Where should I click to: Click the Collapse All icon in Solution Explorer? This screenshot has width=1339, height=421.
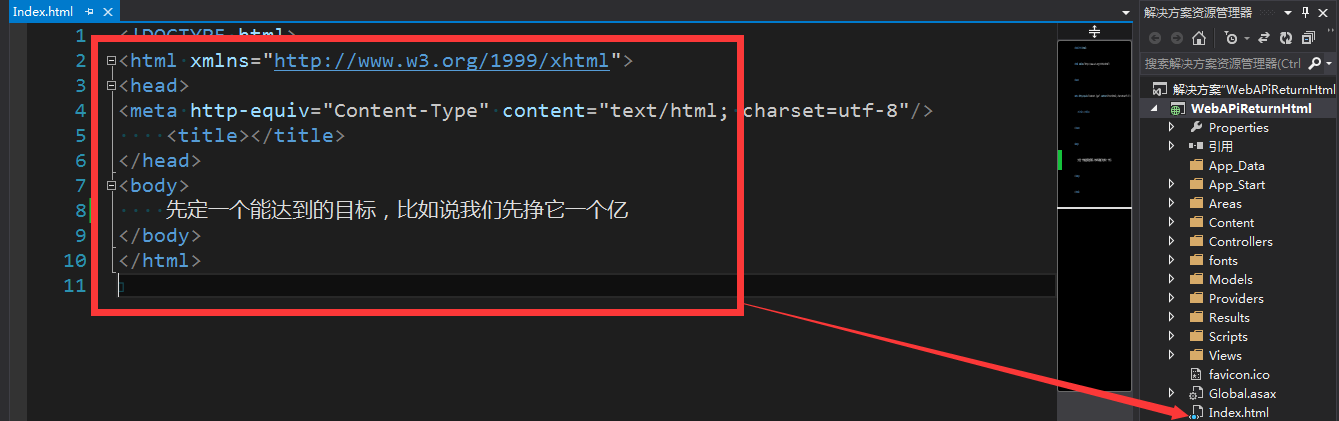[x=1308, y=38]
